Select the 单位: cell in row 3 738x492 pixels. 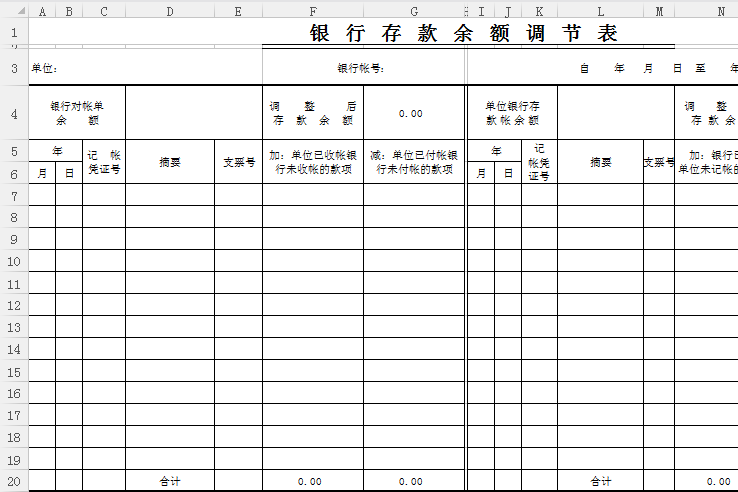(46, 69)
